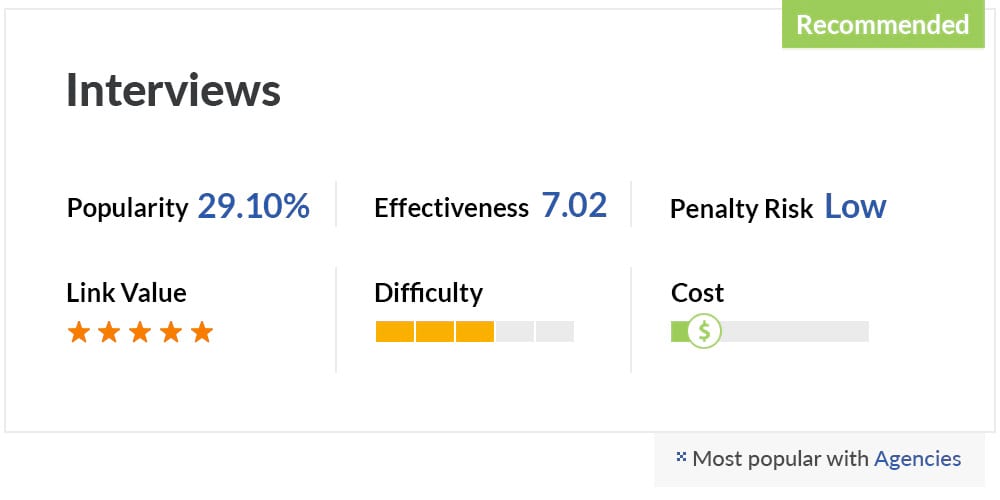The width and height of the screenshot is (1000, 500).
Task: Click the fifth Link Value star
Action: [x=202, y=332]
